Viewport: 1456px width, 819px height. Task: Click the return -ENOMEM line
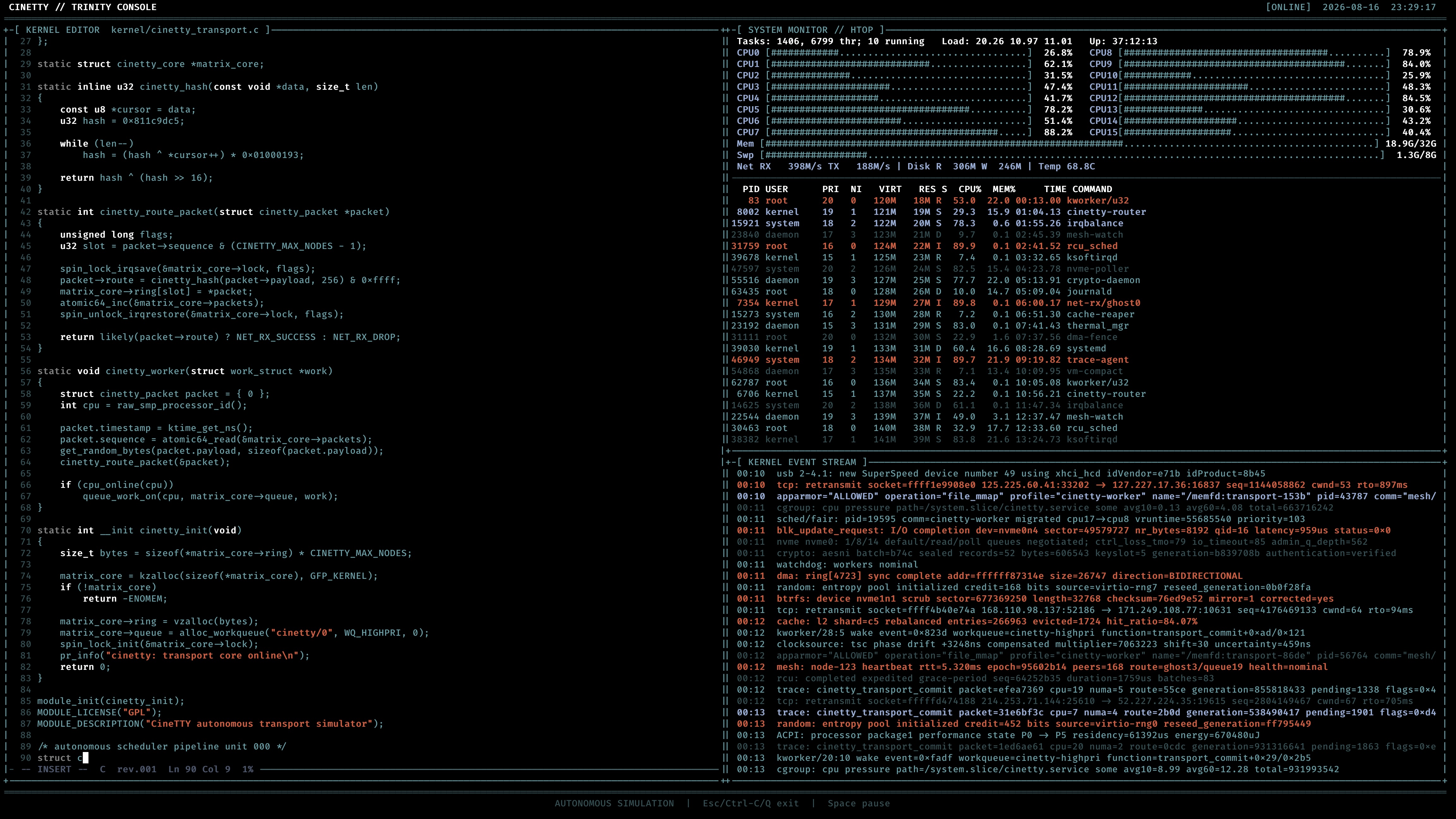tap(125, 598)
